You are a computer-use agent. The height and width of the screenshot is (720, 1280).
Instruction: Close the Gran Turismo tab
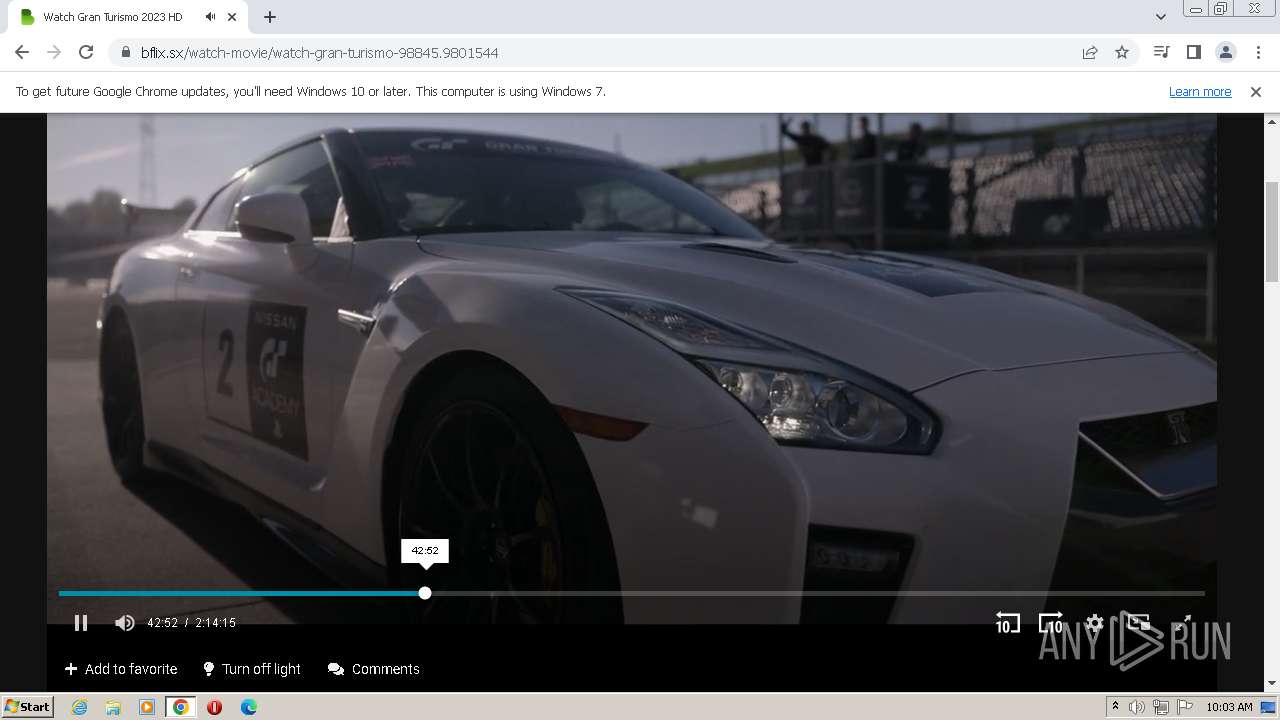(x=233, y=17)
